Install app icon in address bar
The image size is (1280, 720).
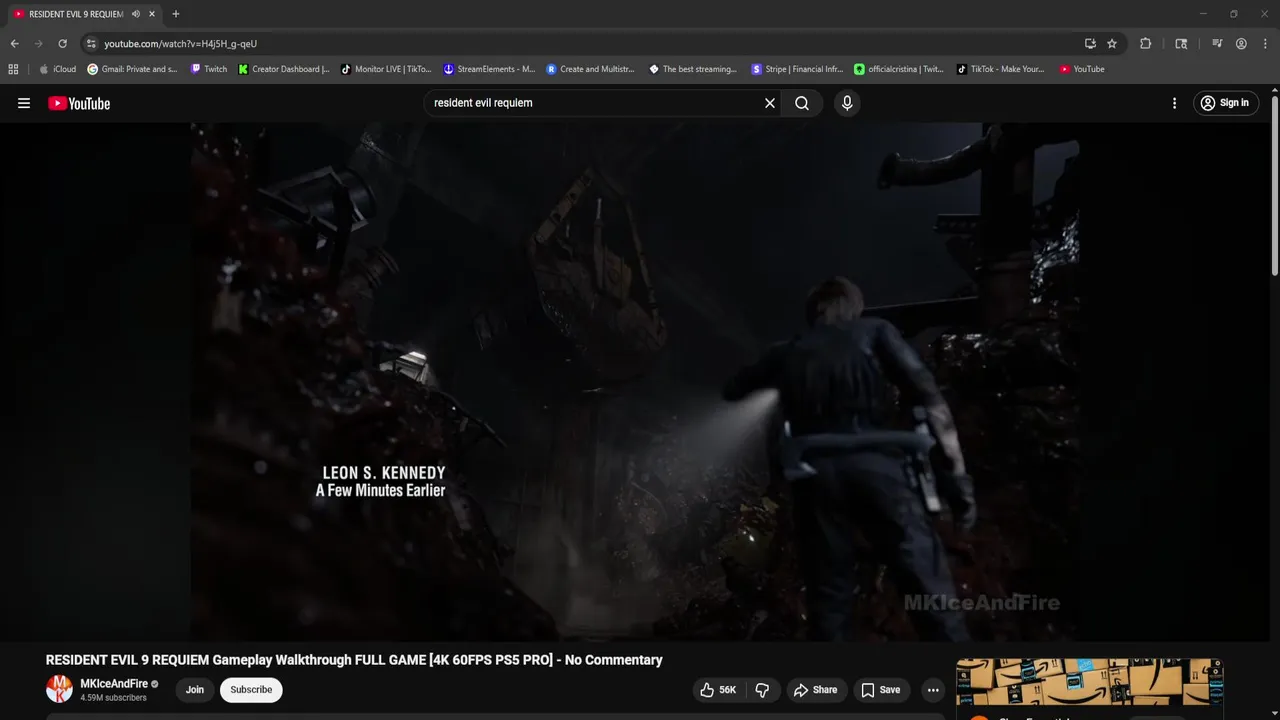pos(1090,44)
